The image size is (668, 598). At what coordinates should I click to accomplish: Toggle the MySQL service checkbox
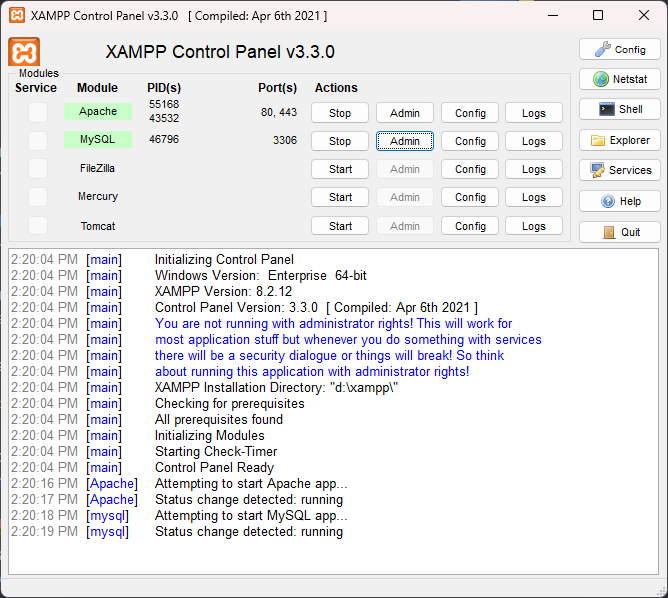[38, 141]
